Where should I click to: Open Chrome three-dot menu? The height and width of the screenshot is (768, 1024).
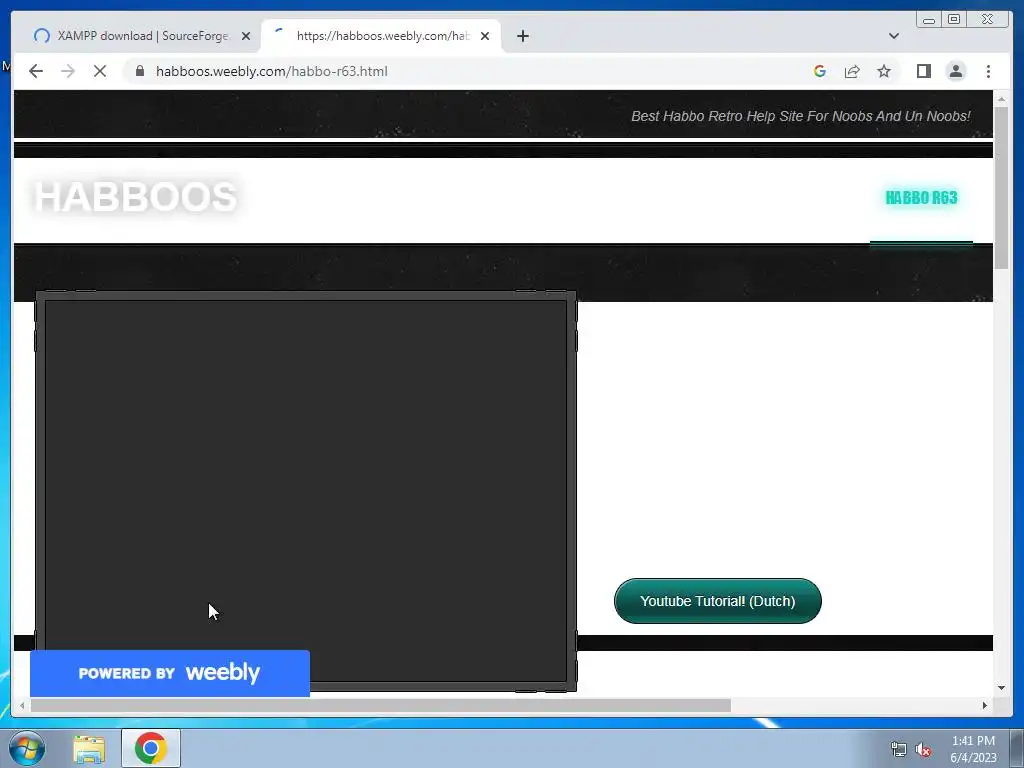pyautogui.click(x=988, y=71)
